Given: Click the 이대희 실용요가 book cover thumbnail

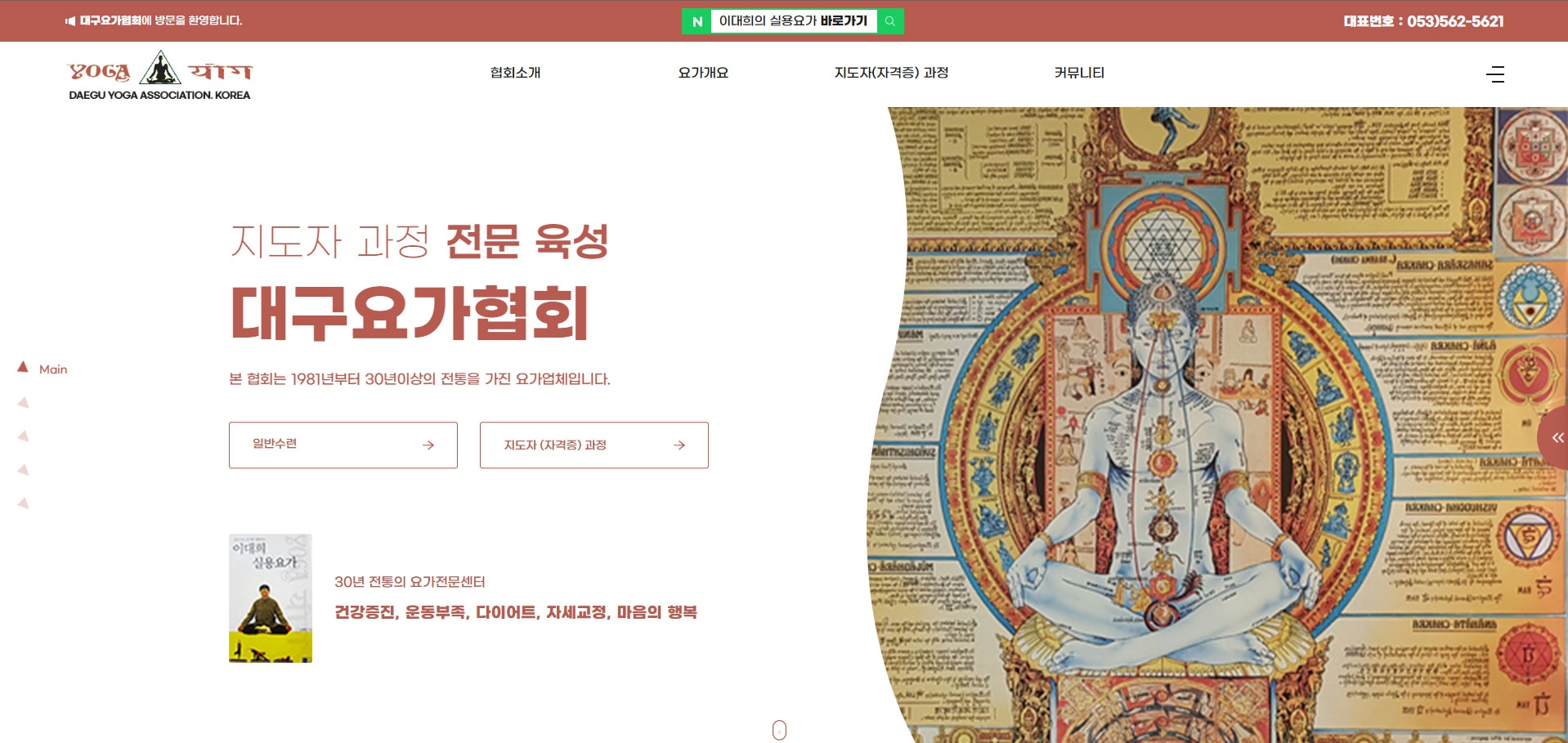Looking at the screenshot, I should 271,598.
